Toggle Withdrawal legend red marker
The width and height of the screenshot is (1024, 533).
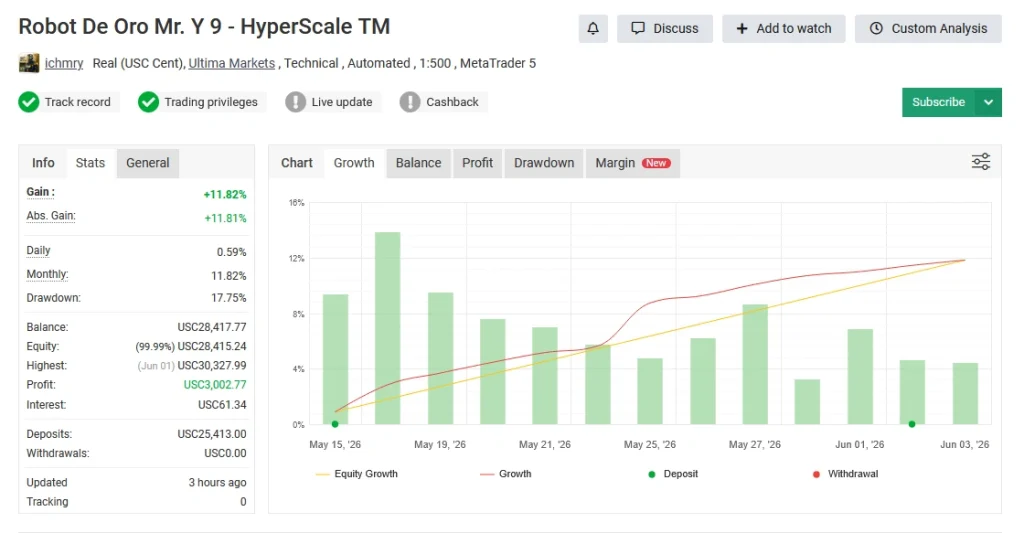846,474
